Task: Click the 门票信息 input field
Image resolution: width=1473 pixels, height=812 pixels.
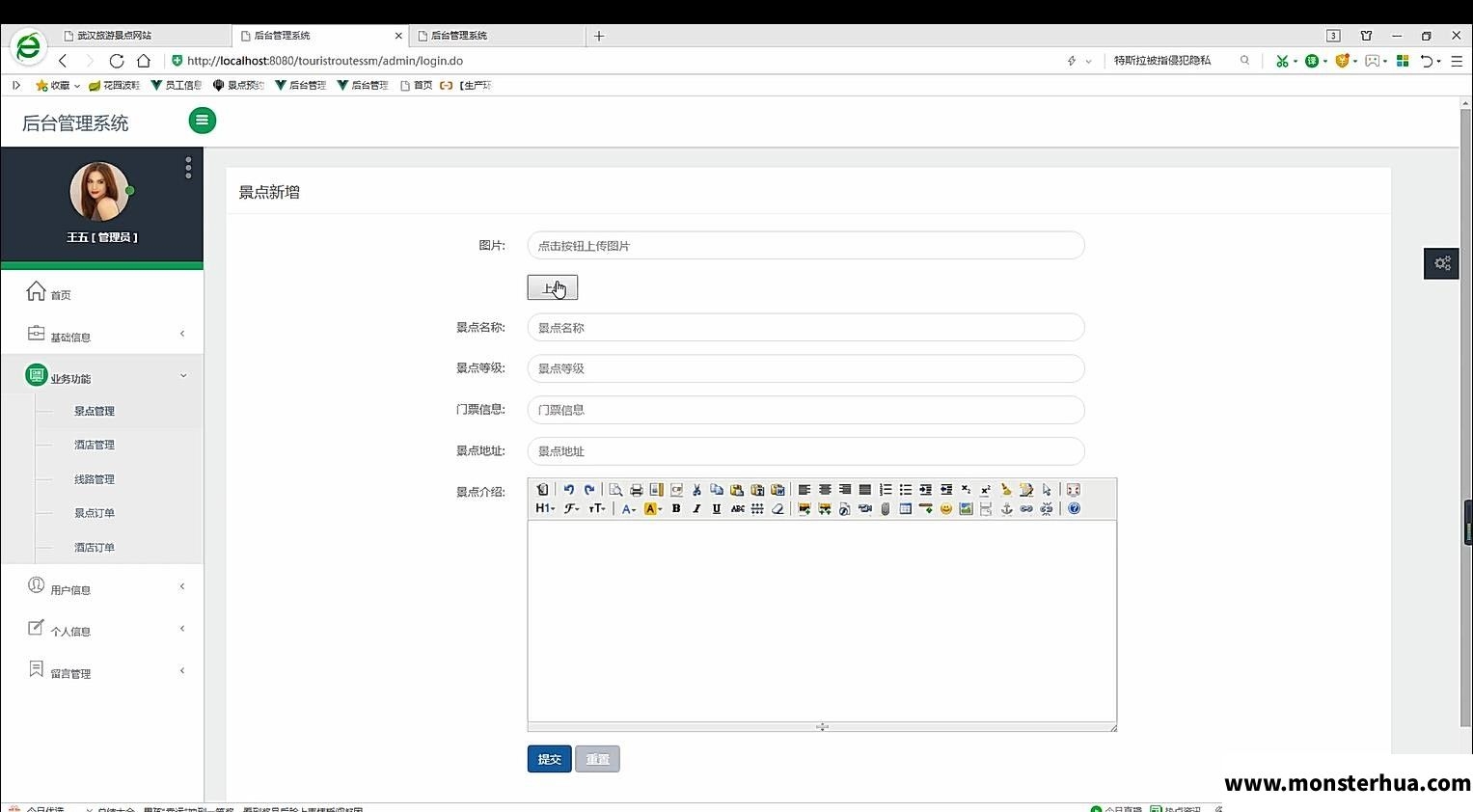Action: click(805, 410)
